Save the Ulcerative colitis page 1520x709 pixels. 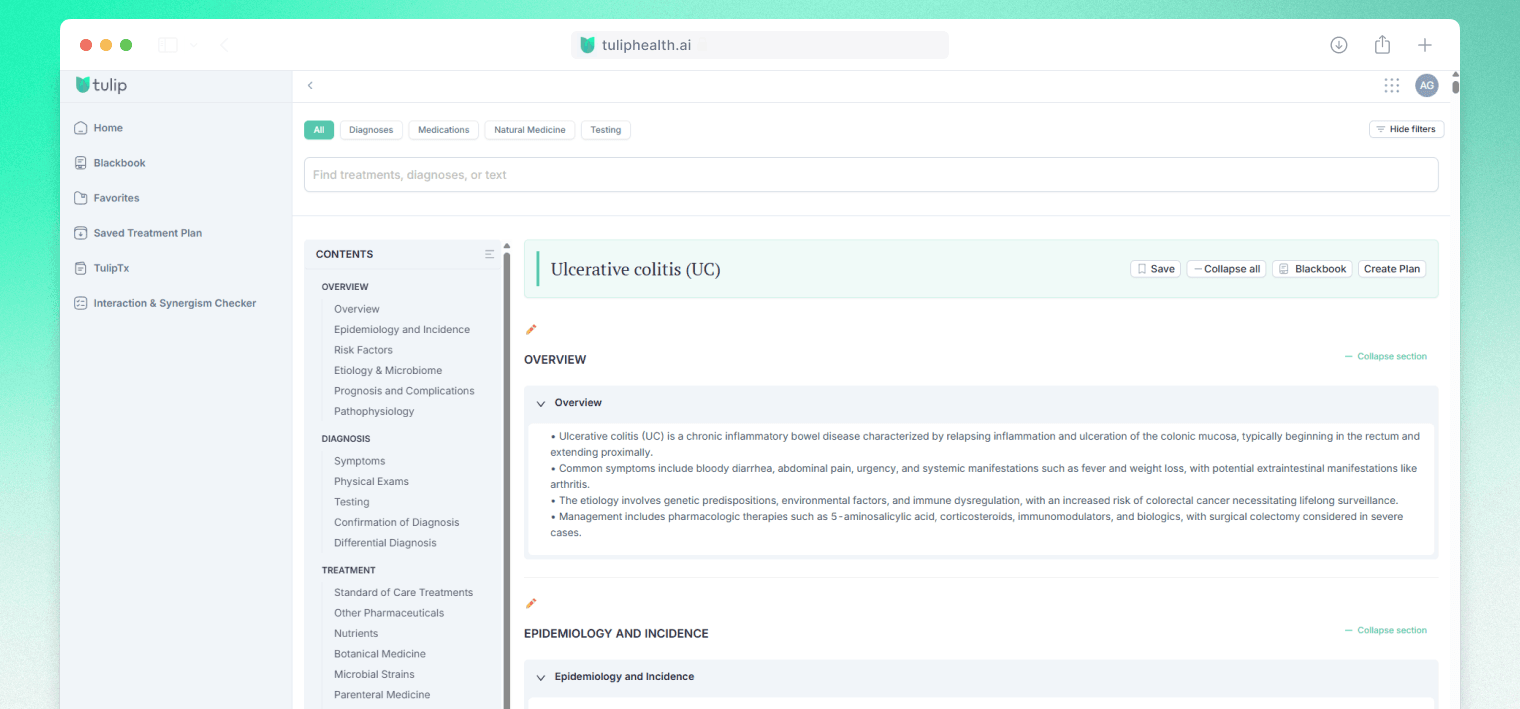click(1155, 269)
